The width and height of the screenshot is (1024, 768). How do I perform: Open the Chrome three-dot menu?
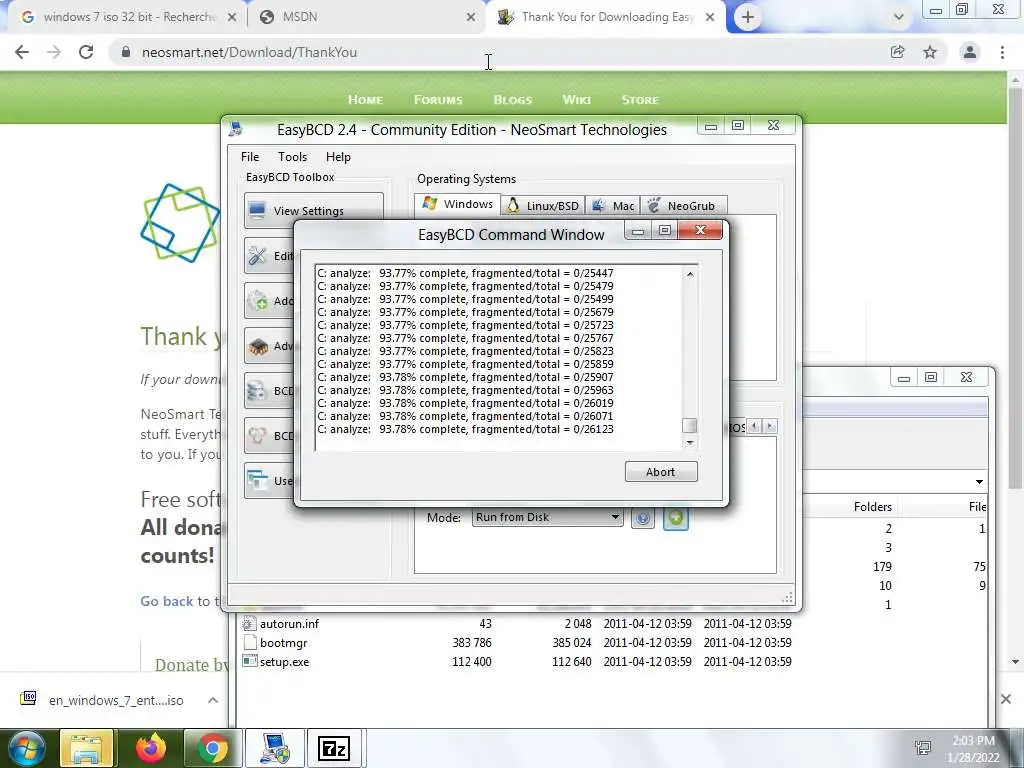click(x=1002, y=52)
